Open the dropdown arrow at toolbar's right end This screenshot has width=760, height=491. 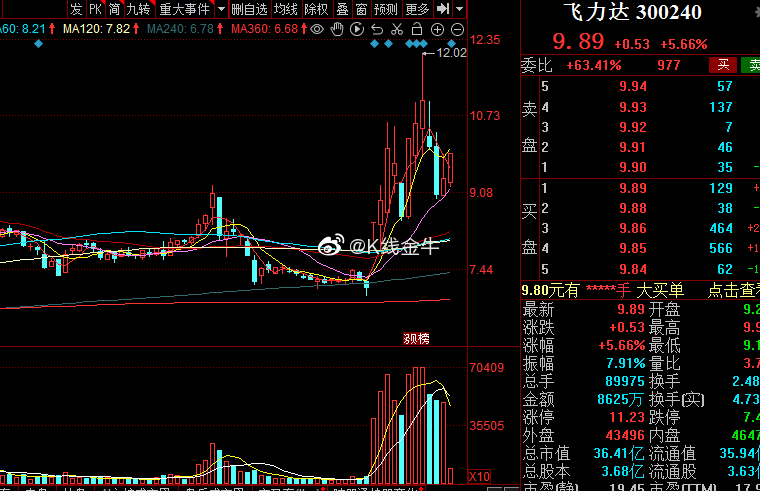tap(459, 9)
